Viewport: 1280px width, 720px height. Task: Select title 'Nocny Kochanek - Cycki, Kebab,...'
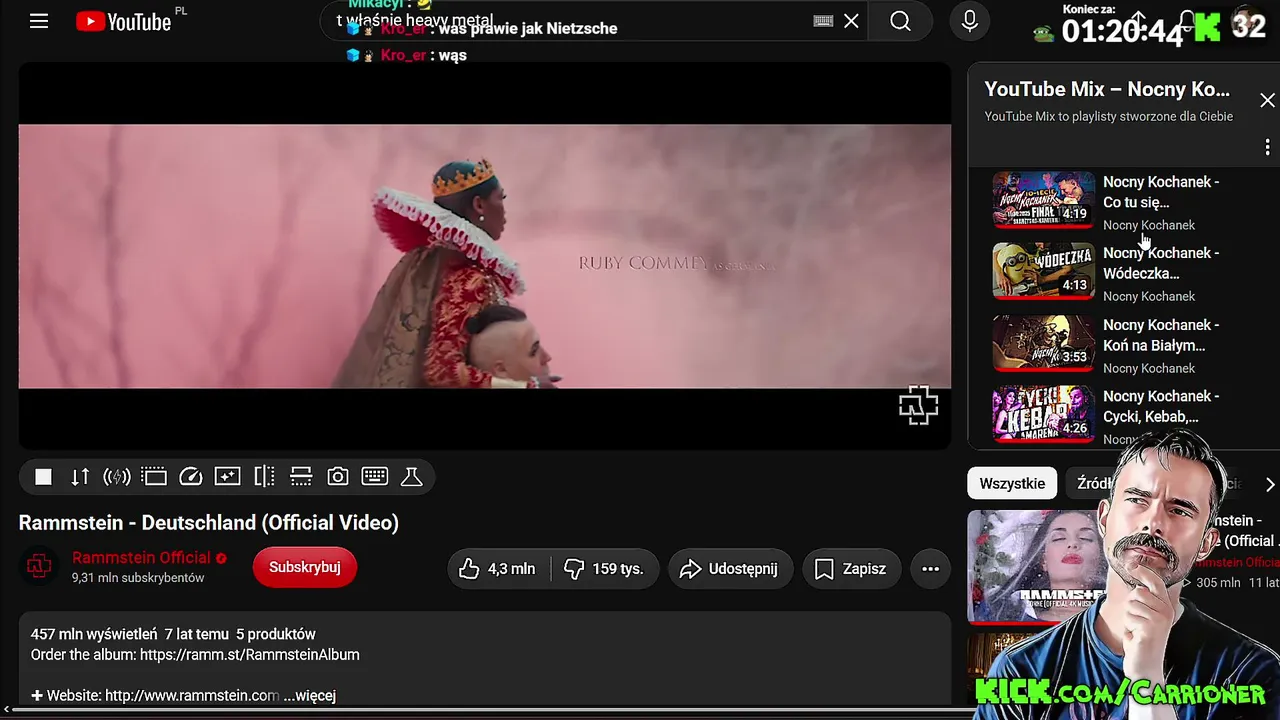(1161, 406)
